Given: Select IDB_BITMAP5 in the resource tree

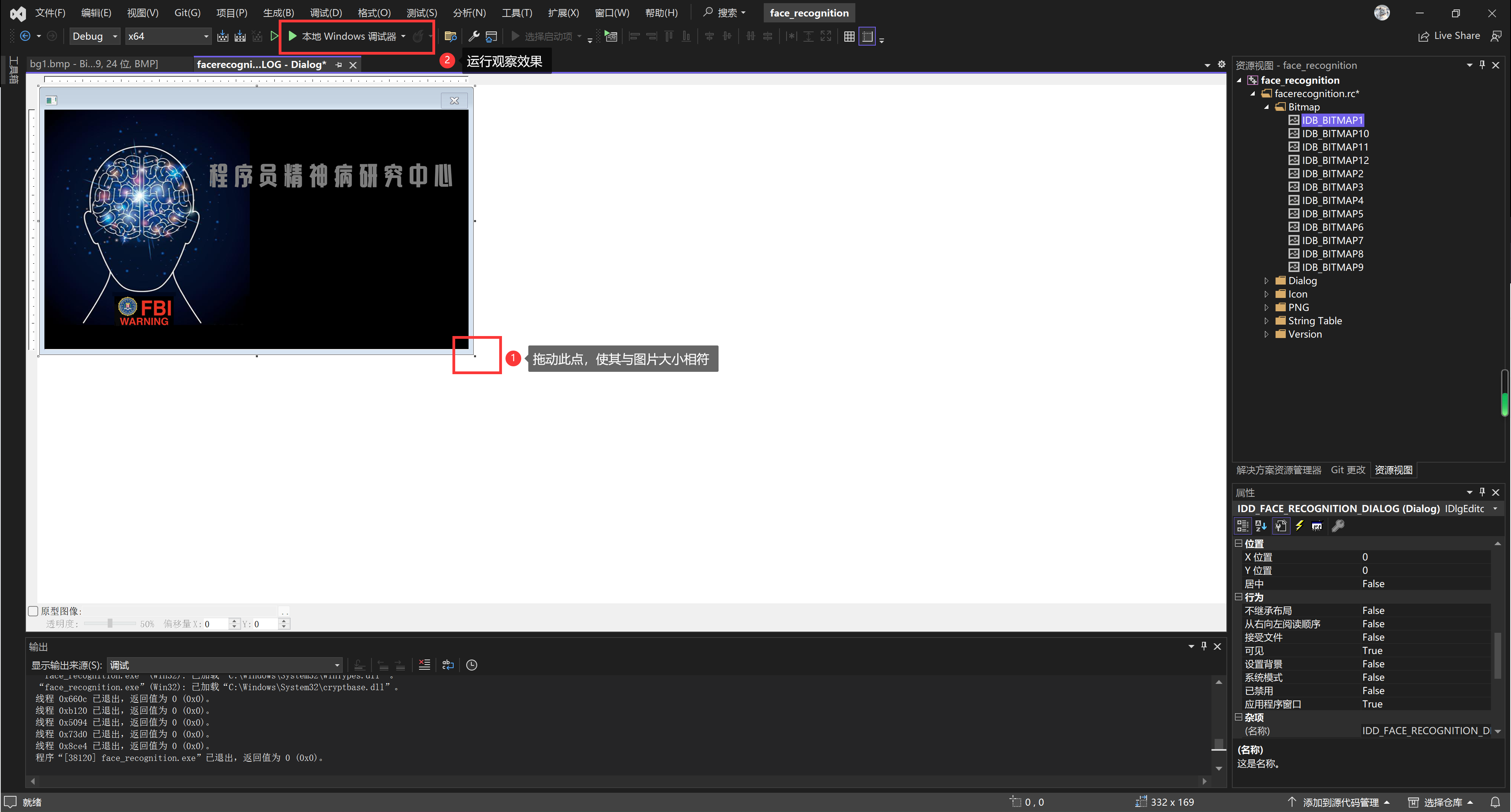Looking at the screenshot, I should pos(1332,213).
